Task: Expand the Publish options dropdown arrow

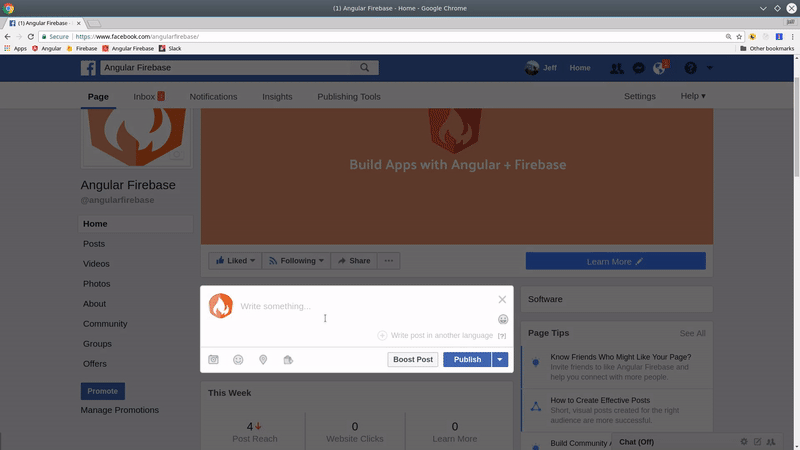Action: pos(500,360)
